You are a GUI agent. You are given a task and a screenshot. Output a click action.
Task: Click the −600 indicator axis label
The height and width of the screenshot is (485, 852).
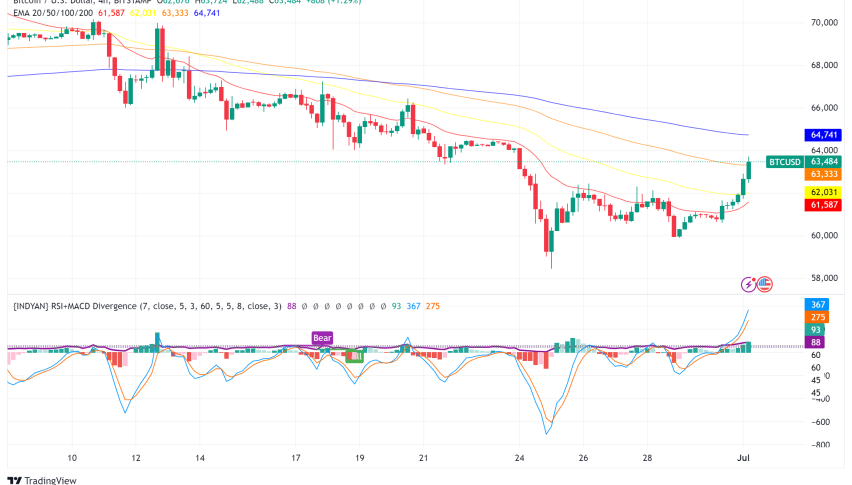(820, 422)
